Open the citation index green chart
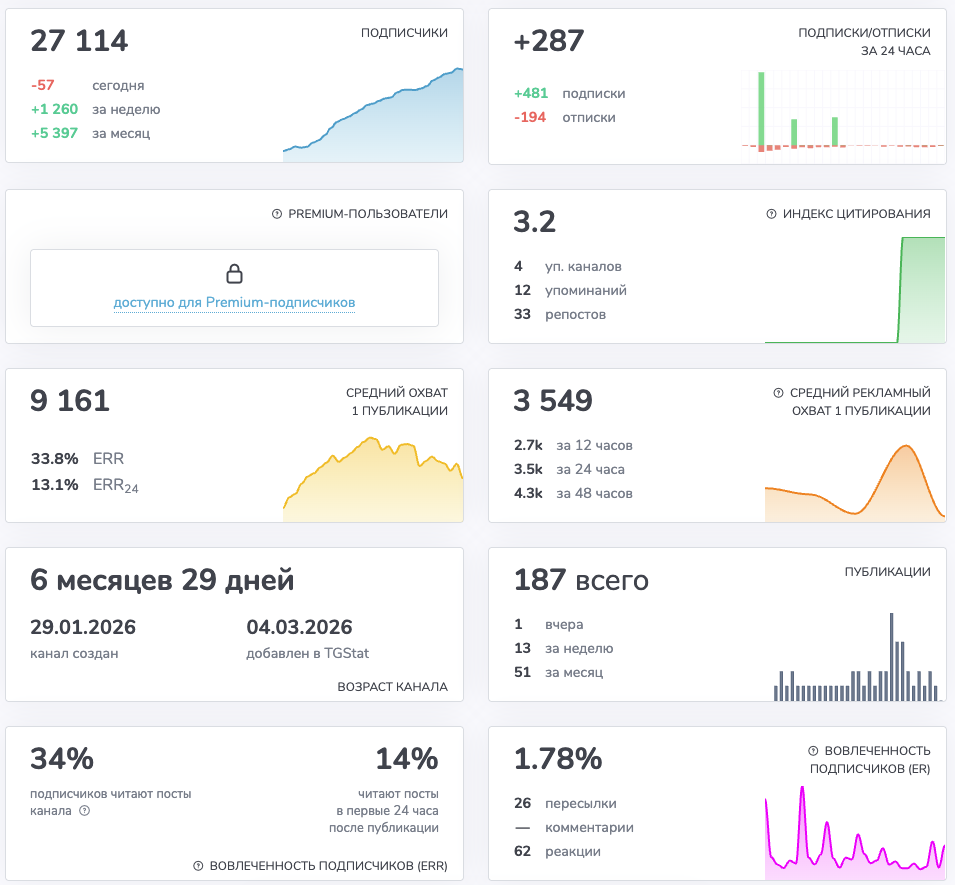Viewport: 955px width, 885px height. click(855, 290)
